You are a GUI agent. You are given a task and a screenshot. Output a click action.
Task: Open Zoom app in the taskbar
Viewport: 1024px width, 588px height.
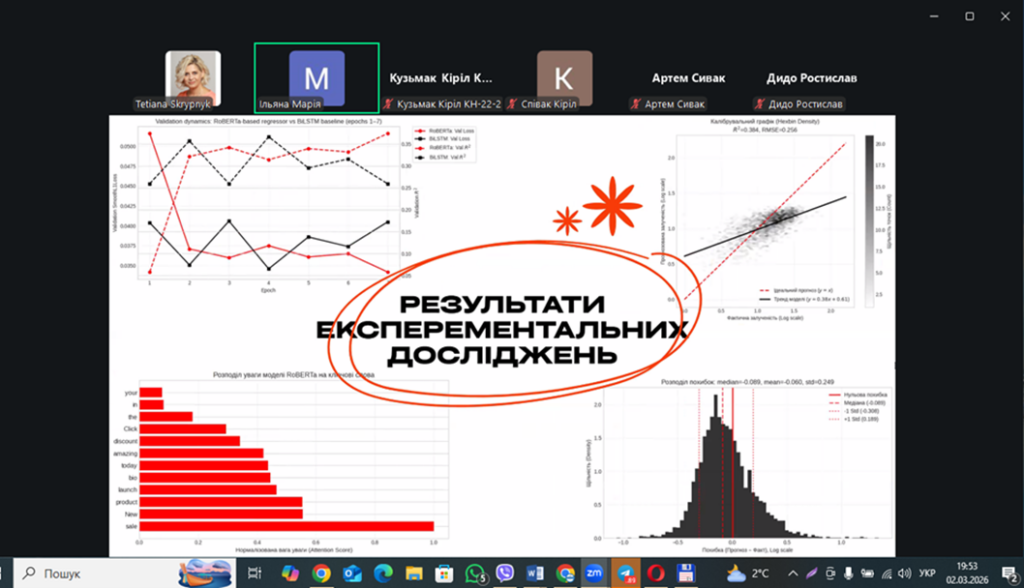point(595,573)
